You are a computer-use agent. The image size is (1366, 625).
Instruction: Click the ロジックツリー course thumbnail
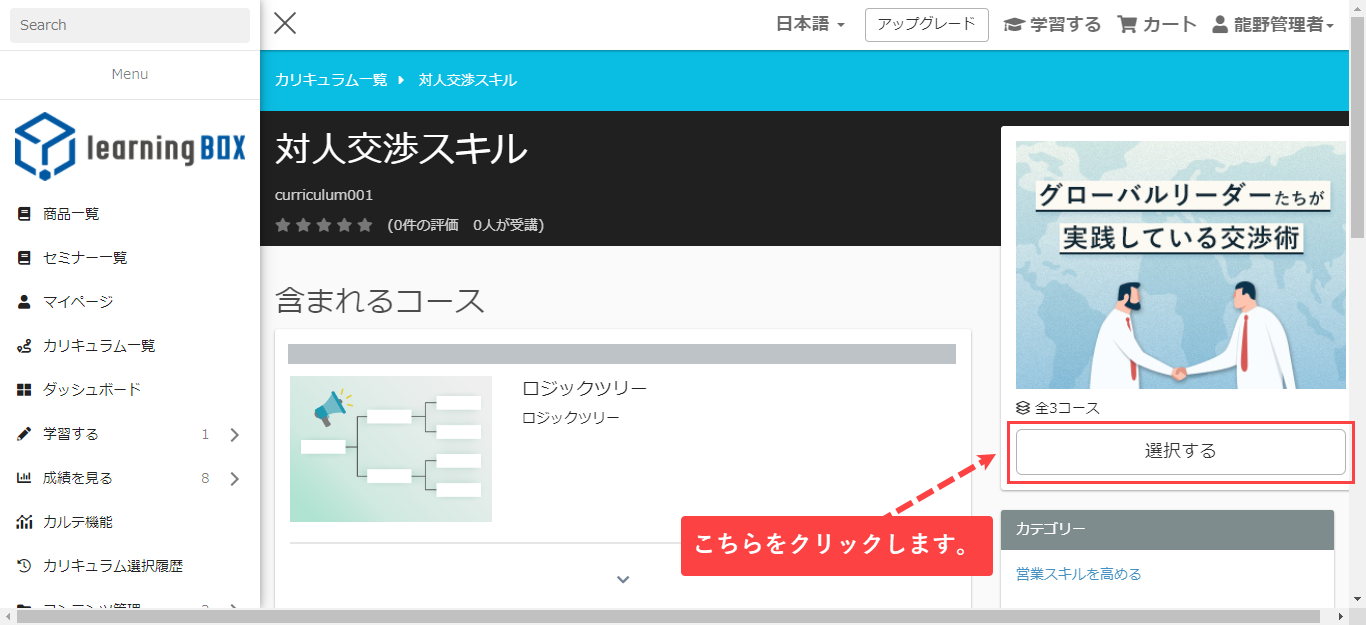pos(391,449)
